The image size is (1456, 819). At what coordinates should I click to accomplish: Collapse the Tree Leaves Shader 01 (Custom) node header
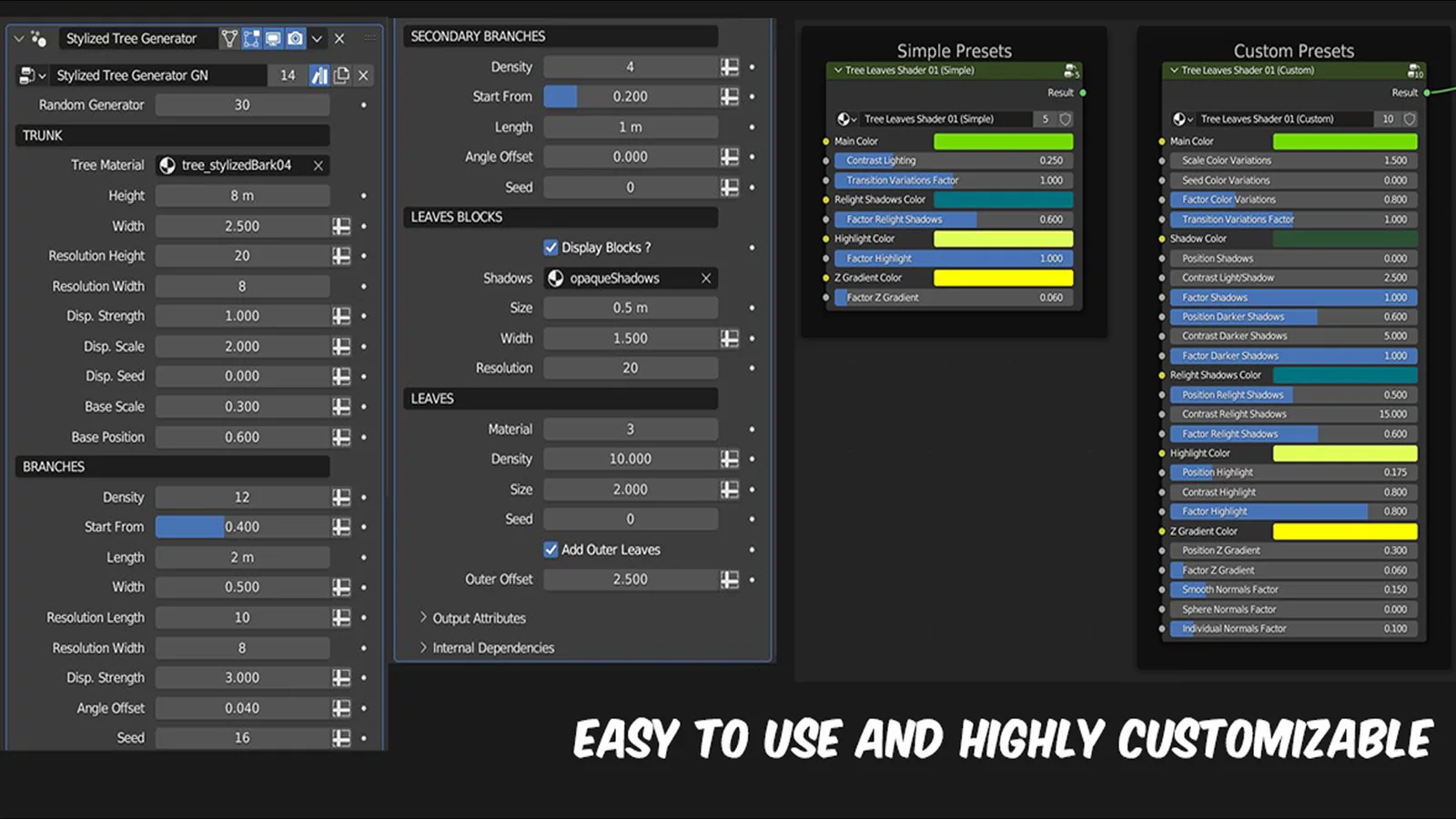(x=1174, y=70)
